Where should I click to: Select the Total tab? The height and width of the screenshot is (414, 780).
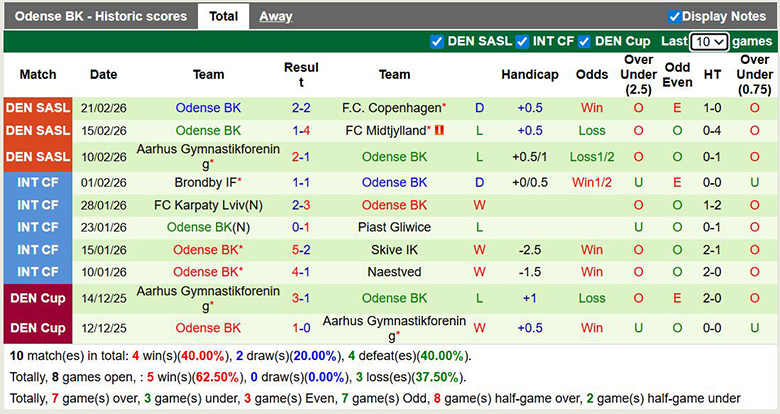tap(223, 16)
